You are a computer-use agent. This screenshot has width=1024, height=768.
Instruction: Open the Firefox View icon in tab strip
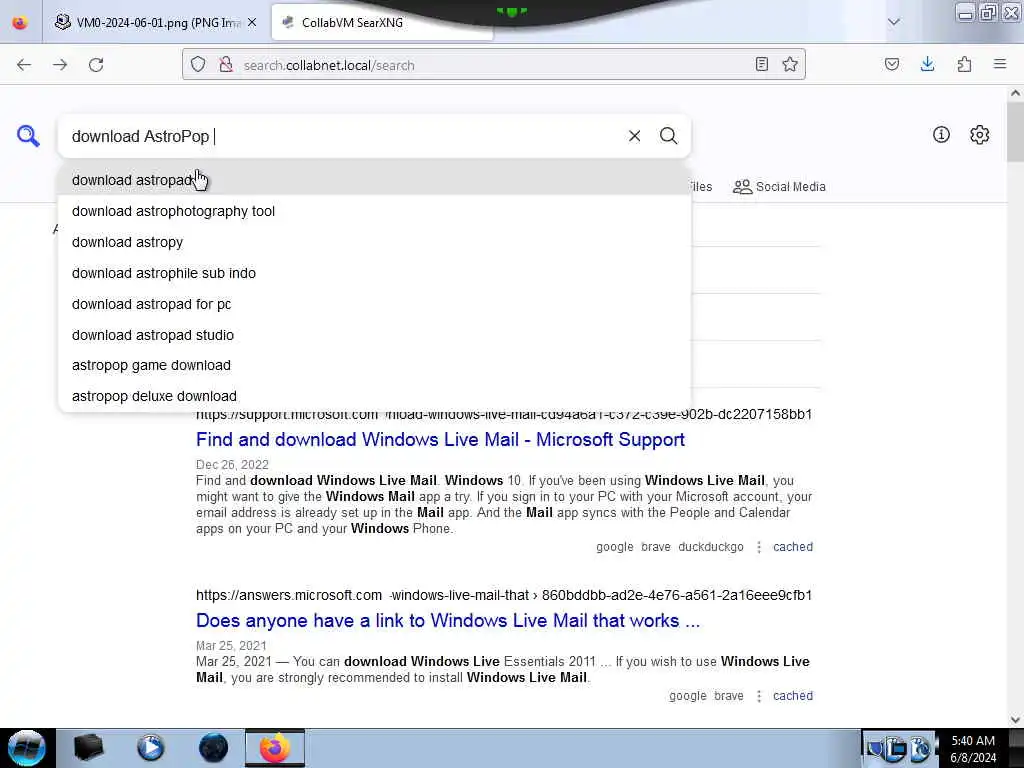[x=20, y=22]
